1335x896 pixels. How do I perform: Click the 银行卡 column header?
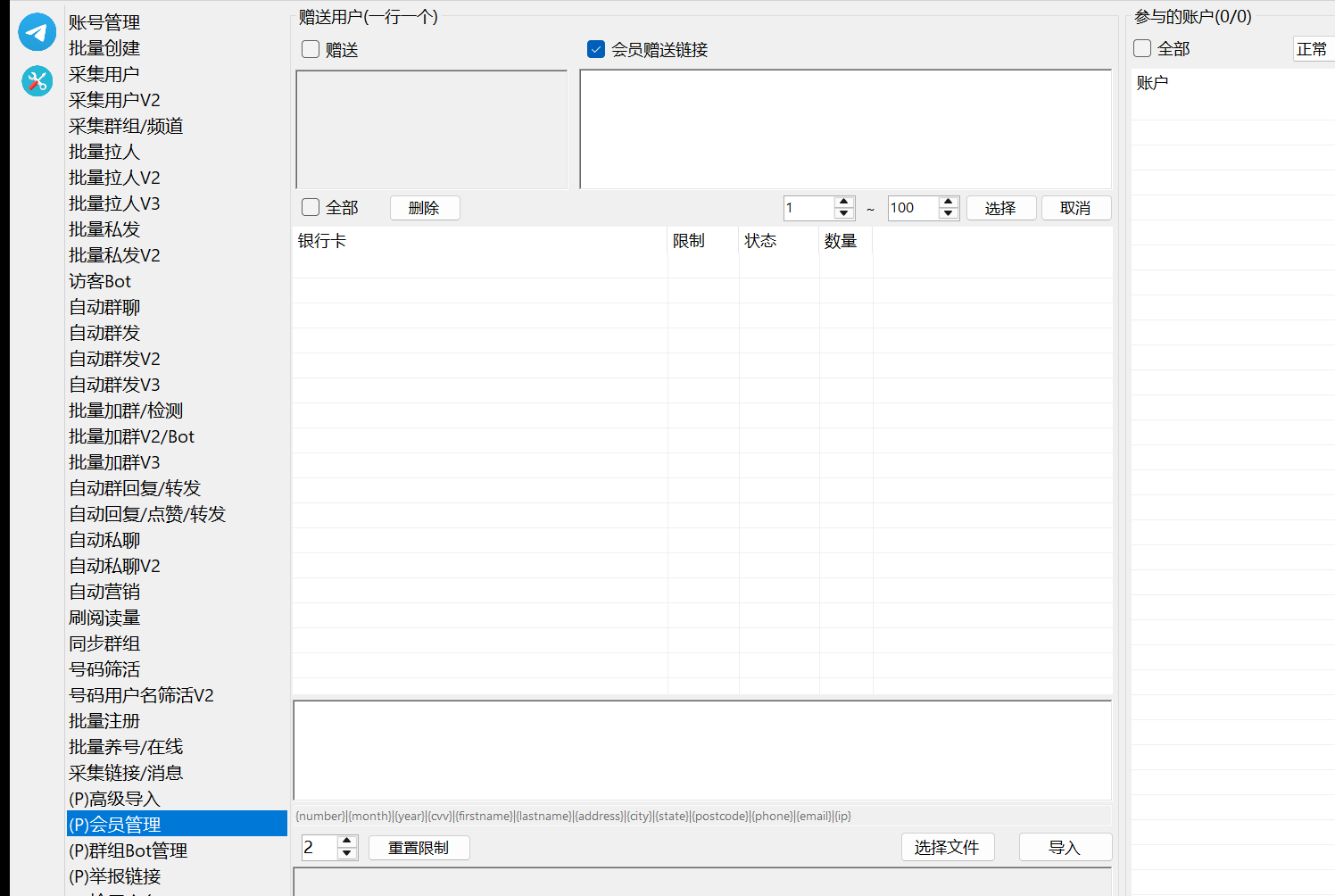click(480, 241)
